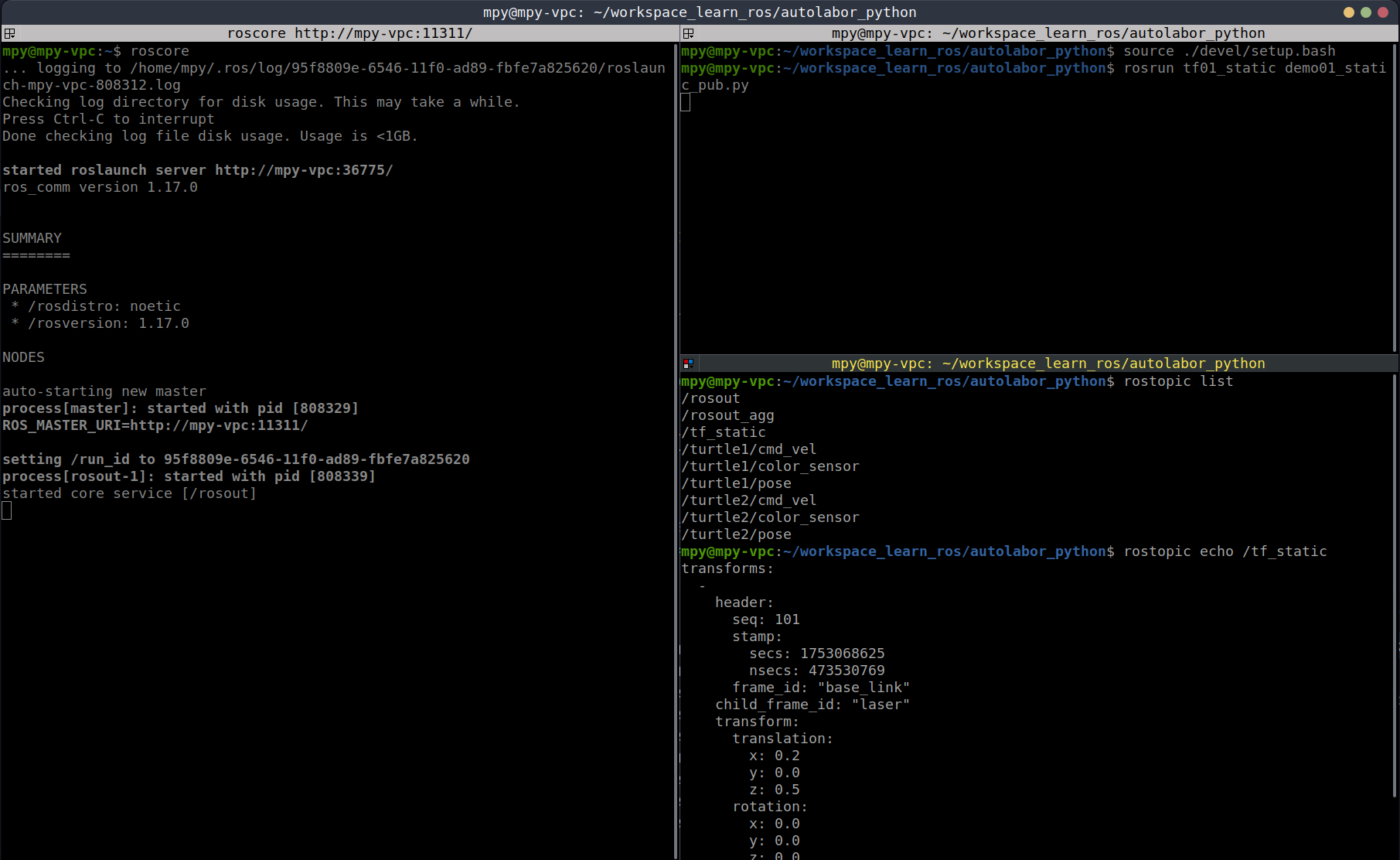The height and width of the screenshot is (860, 1400).
Task: Click the red-blue group icon of the rostopic pane
Action: tap(688, 363)
